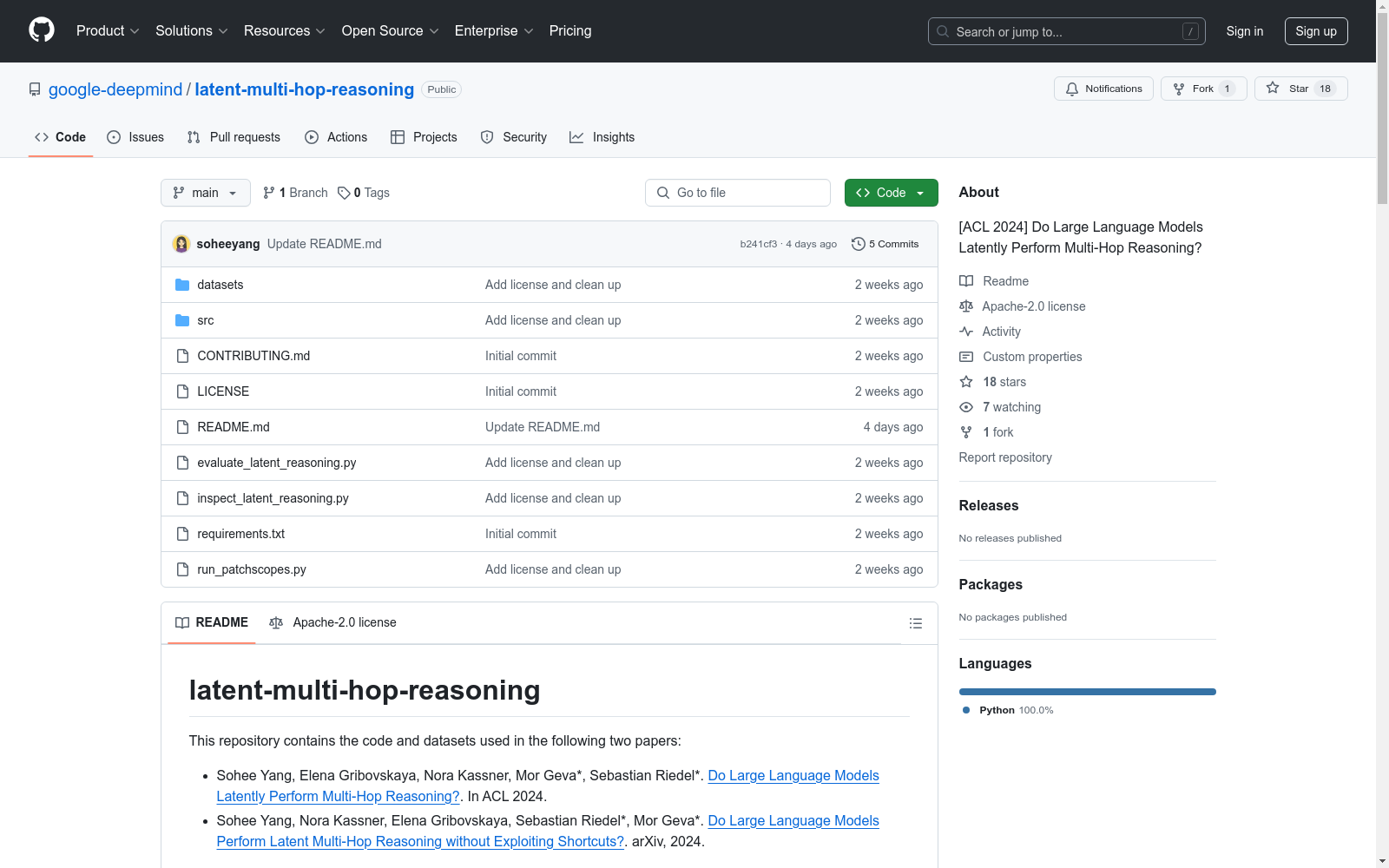This screenshot has width=1389, height=868.
Task: Open the main branch selector dropdown
Action: pyautogui.click(x=206, y=193)
